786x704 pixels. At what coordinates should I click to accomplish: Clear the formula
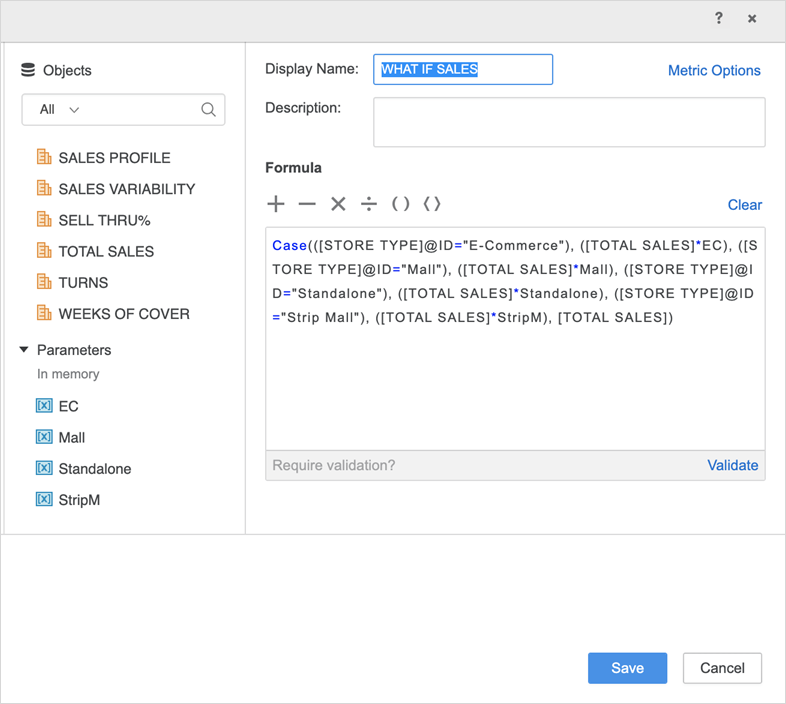click(744, 204)
